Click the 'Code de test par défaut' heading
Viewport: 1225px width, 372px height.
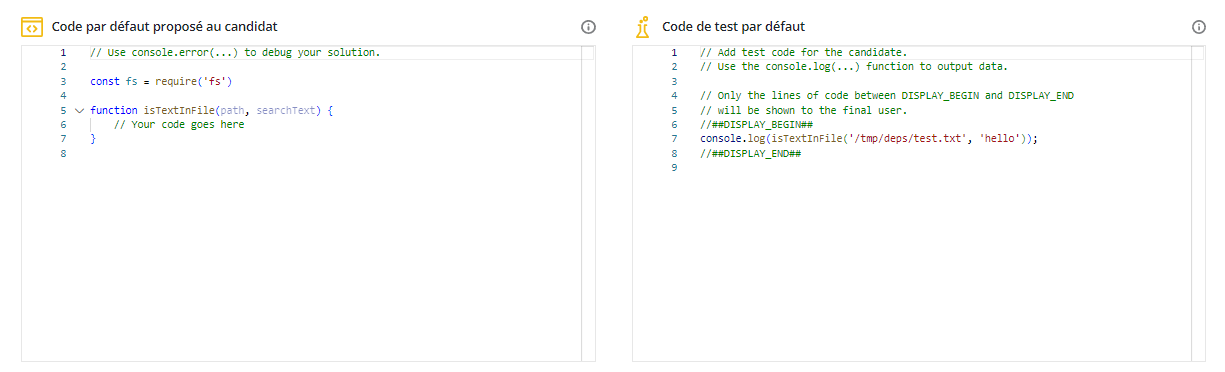[x=734, y=27]
